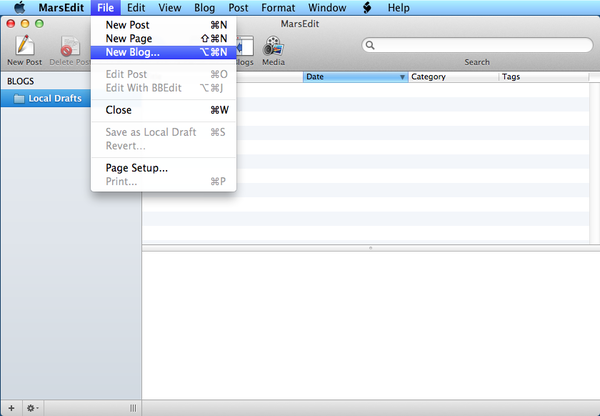Choose Close from the File menu
This screenshot has height=416, width=600.
163,110
